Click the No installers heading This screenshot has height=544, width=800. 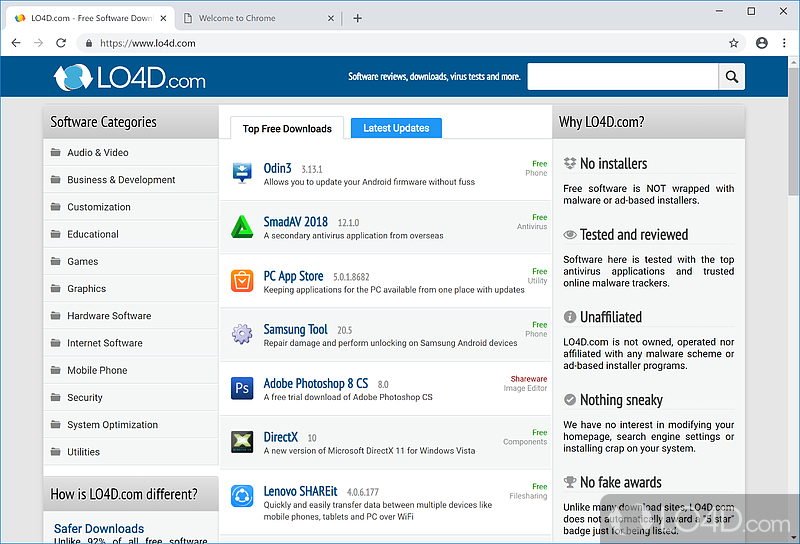pyautogui.click(x=613, y=163)
